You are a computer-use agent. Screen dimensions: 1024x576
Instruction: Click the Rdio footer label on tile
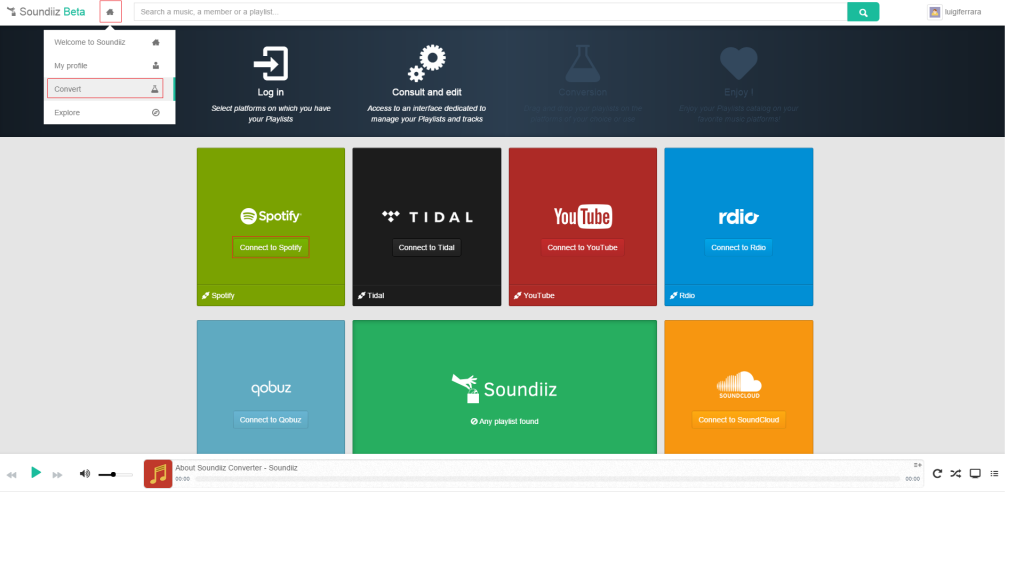click(682, 296)
